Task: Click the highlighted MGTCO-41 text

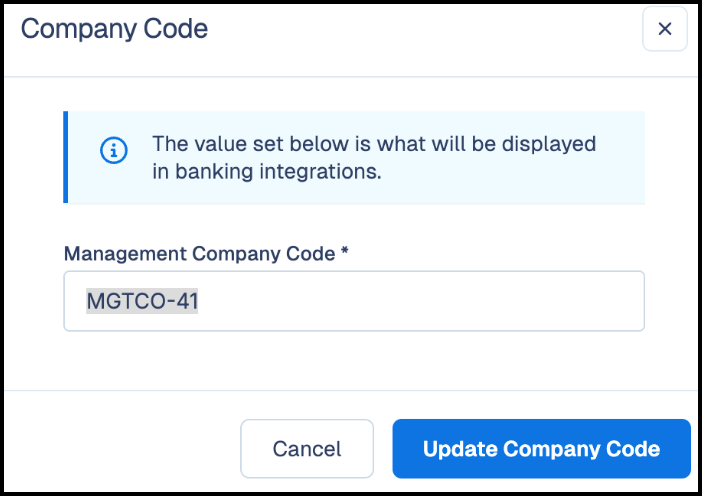Action: pyautogui.click(x=142, y=301)
